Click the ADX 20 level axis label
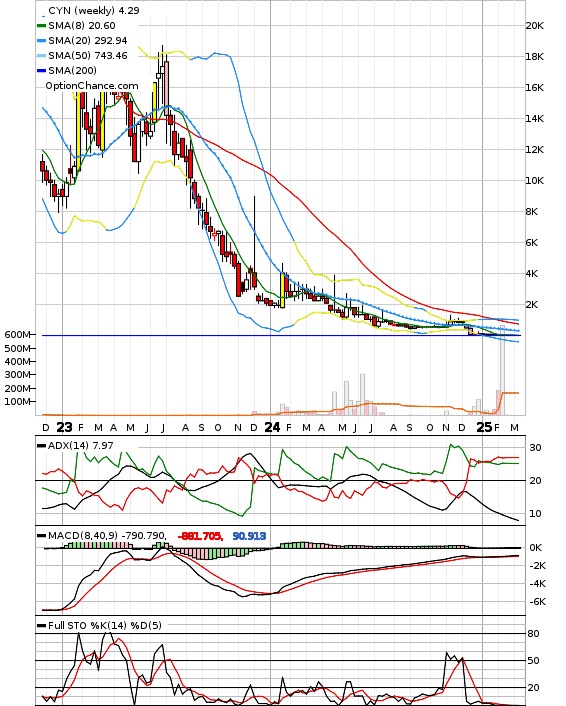The height and width of the screenshot is (706, 566). point(535,480)
